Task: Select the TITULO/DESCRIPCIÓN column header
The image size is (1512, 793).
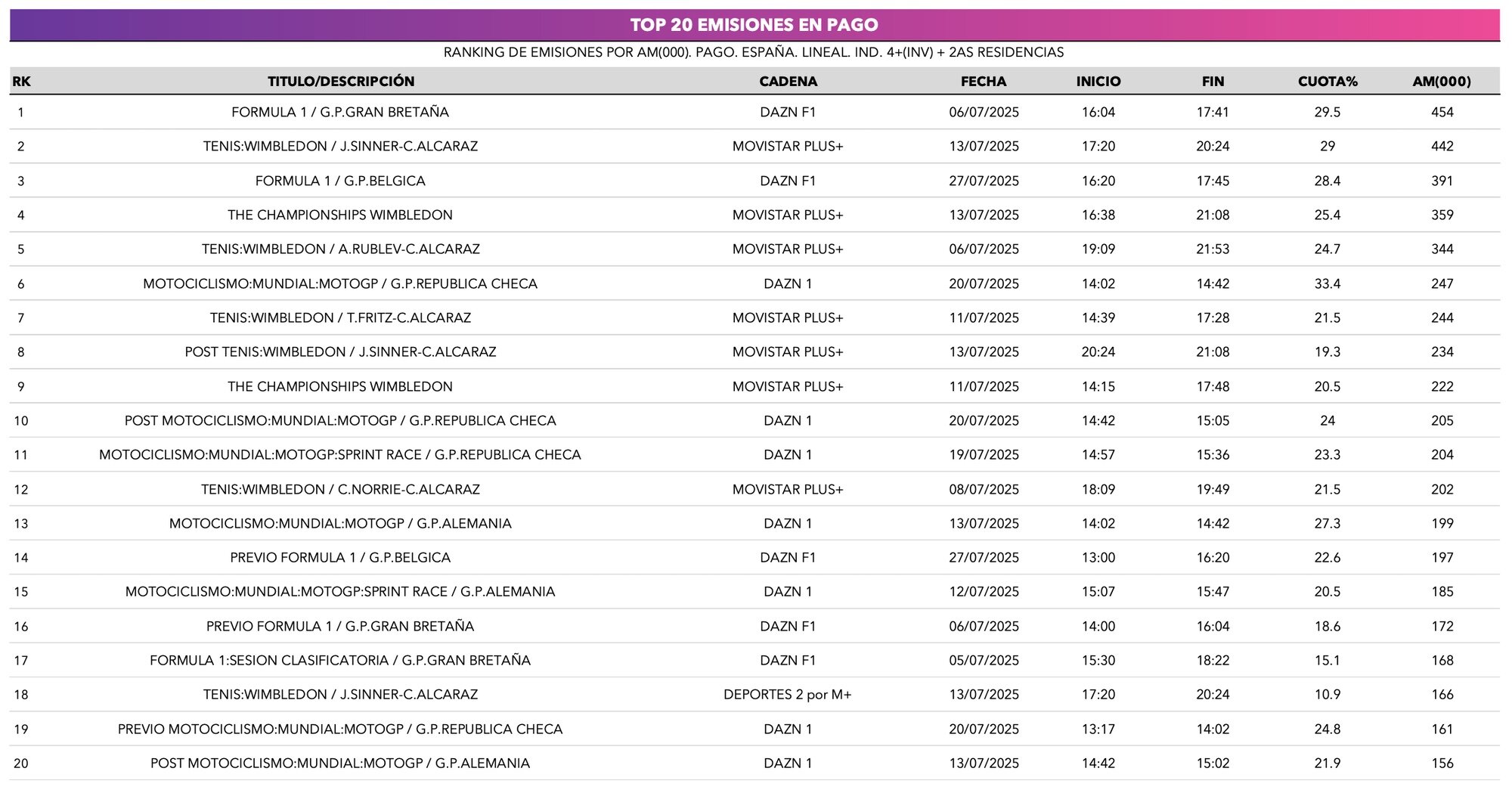Action: click(x=340, y=82)
